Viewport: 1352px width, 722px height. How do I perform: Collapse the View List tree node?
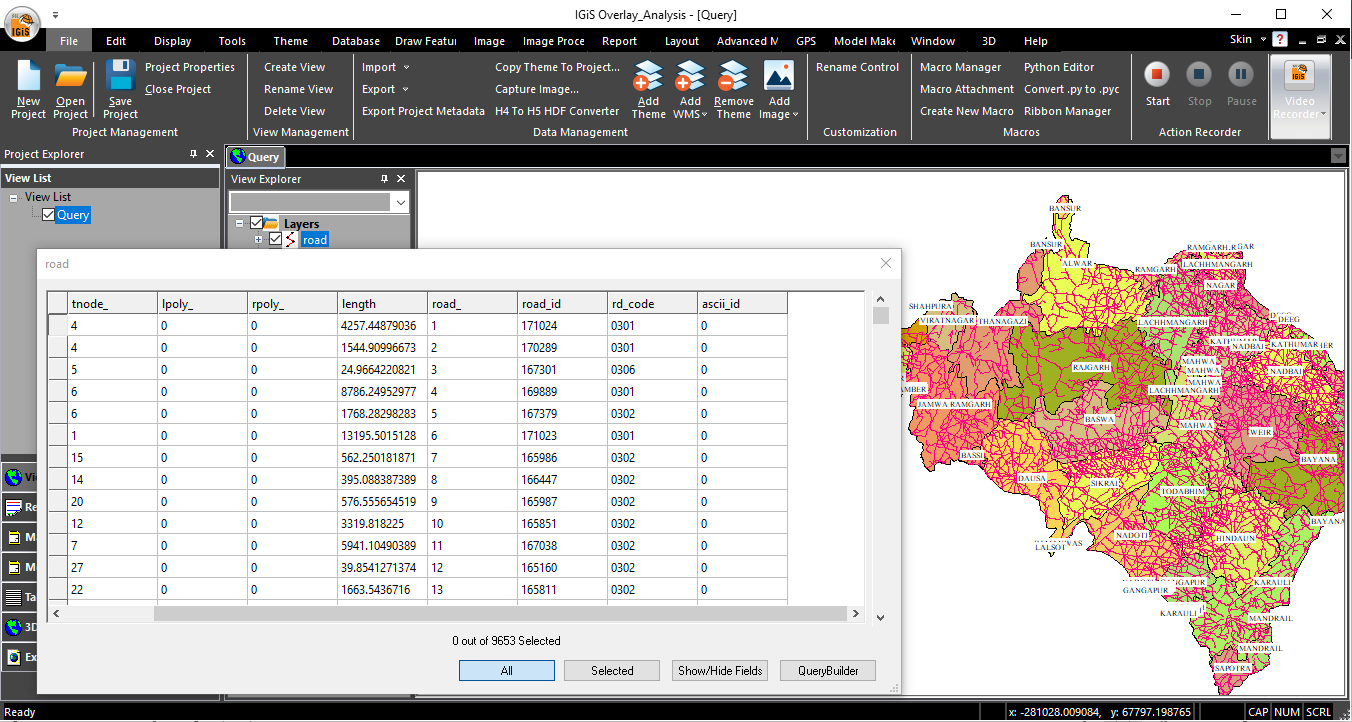(14, 198)
